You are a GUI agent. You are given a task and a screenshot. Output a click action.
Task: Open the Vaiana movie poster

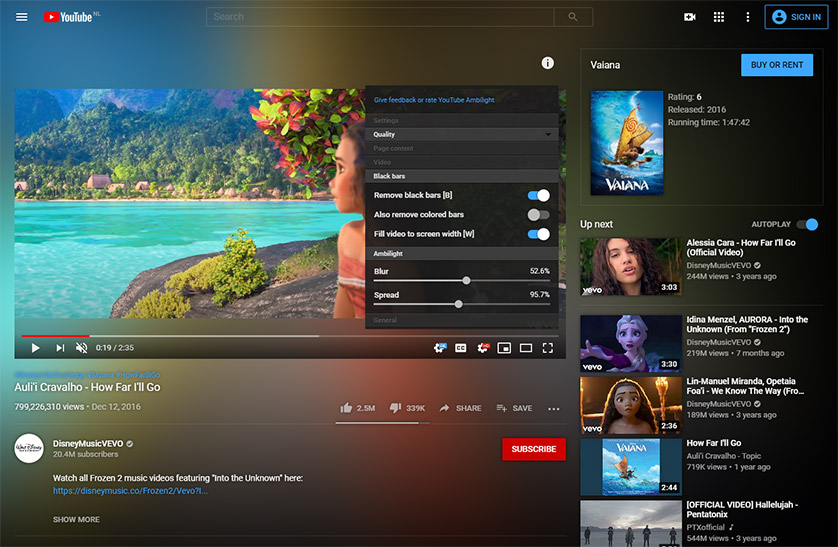coord(627,143)
